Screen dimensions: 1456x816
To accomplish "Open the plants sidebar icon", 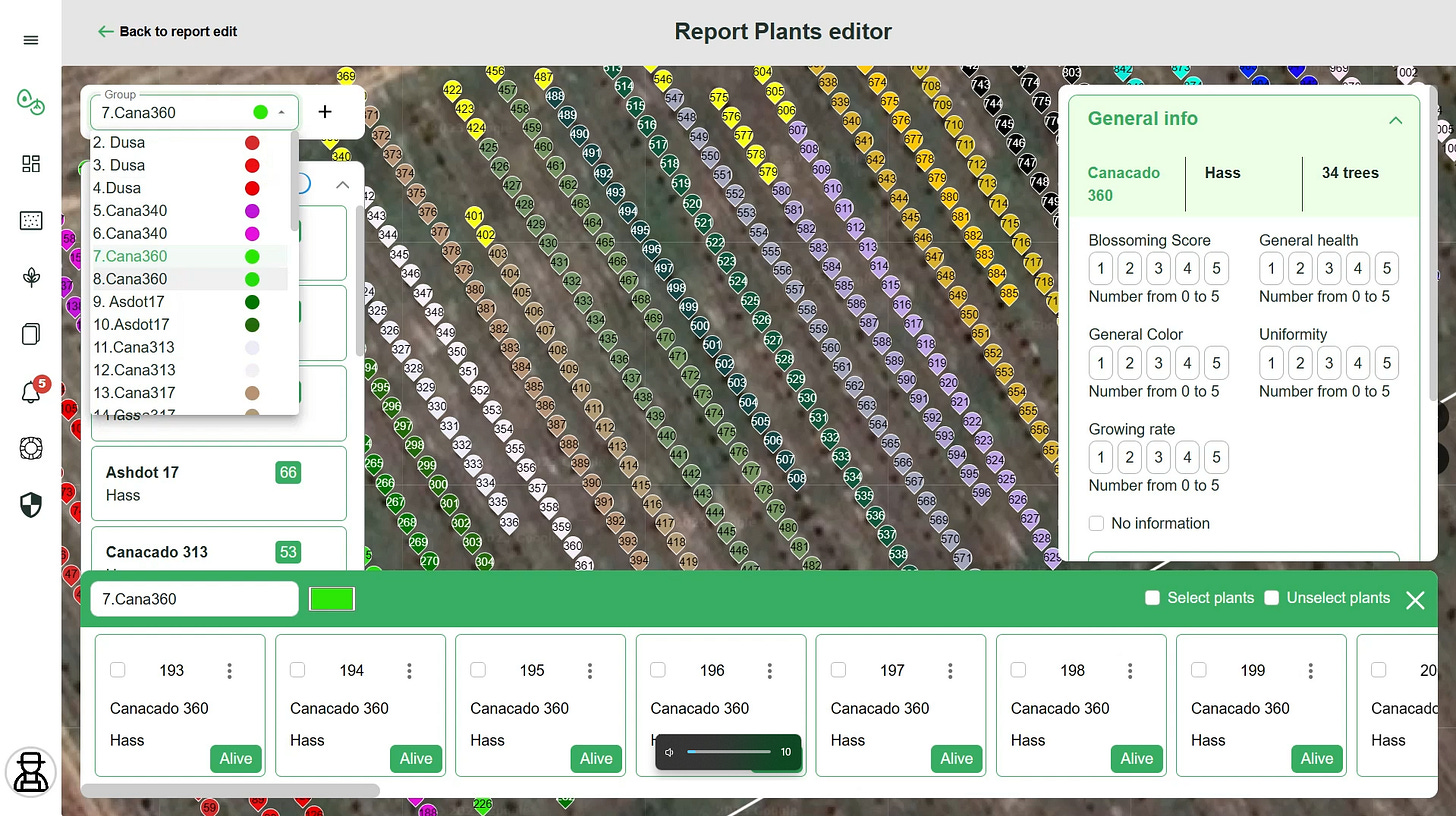I will (31, 101).
